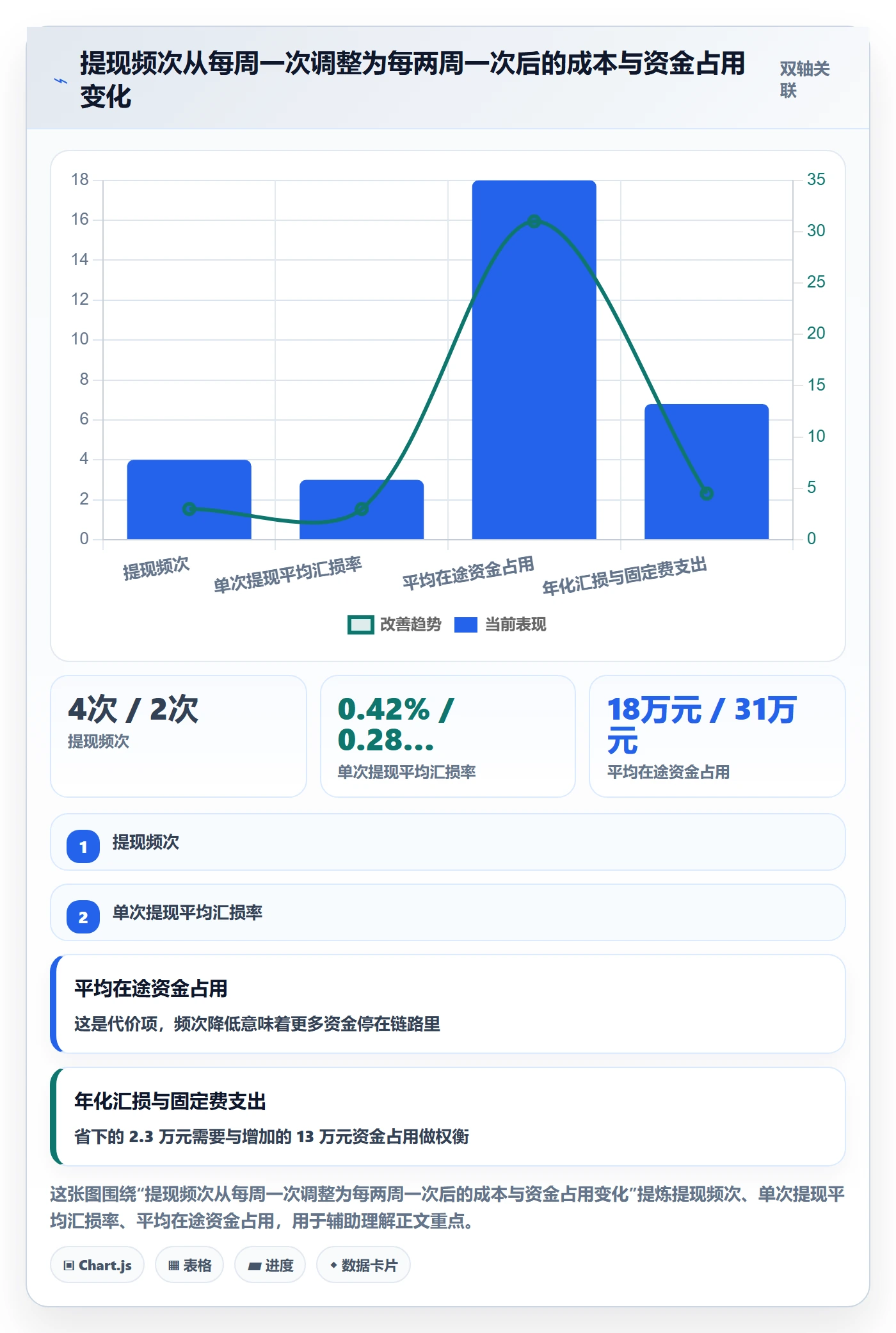Click the footer caption starting 这张图围绕
Image resolution: width=896 pixels, height=1333 pixels.
click(x=448, y=1208)
